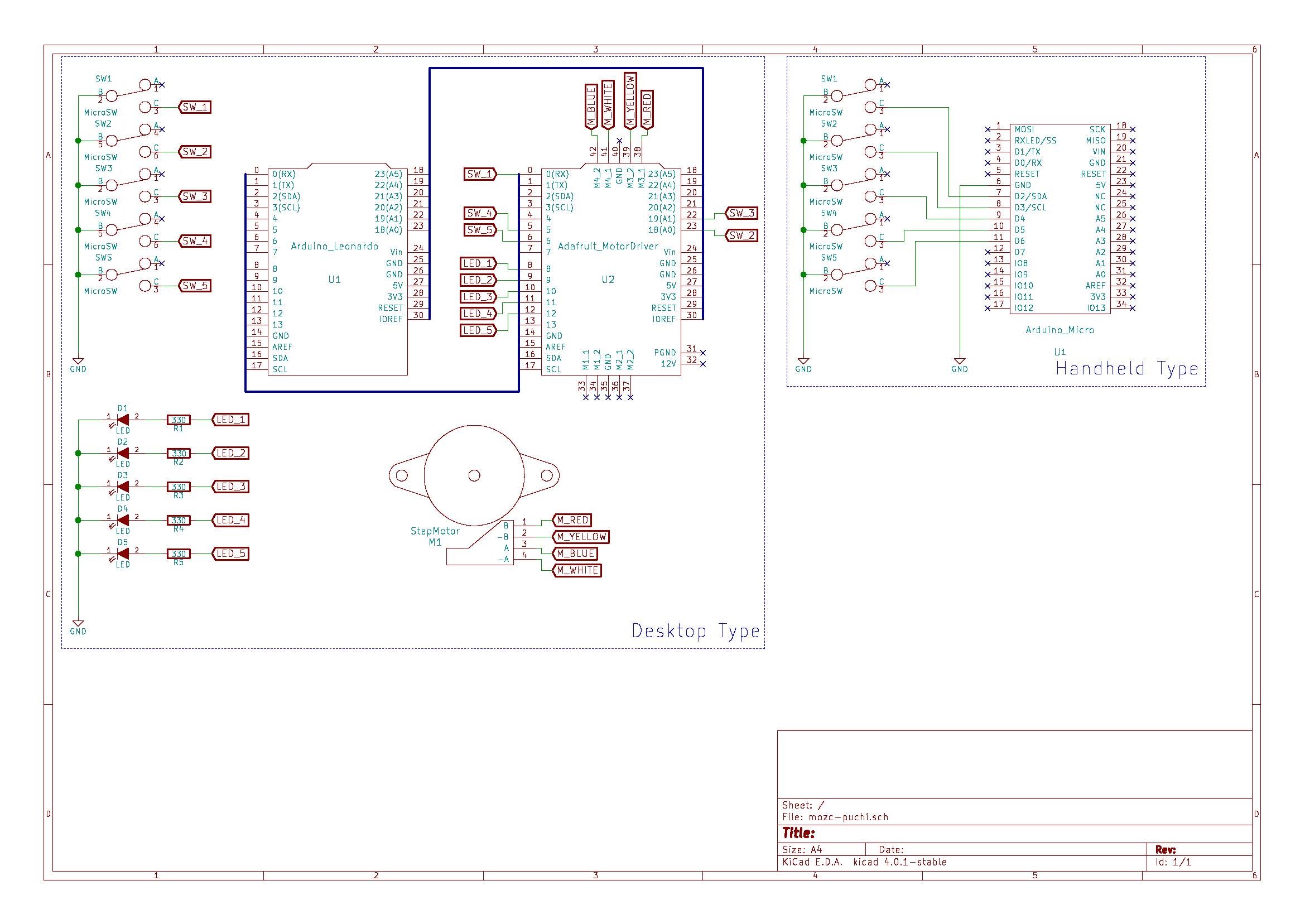
Task: Click SW_5 label beside the SW5 microswitch
Action: pos(195,286)
